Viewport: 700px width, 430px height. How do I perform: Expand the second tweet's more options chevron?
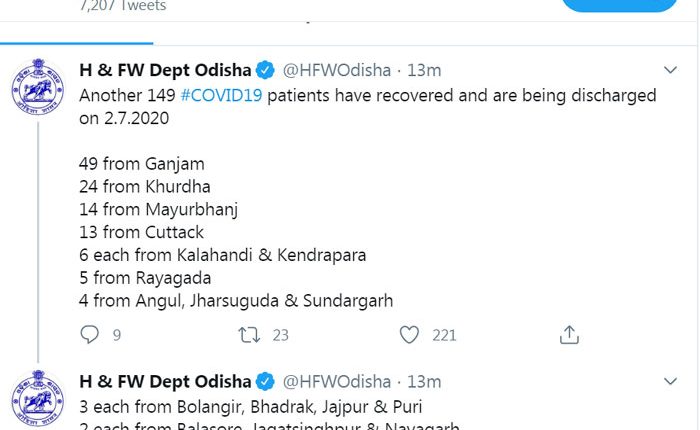pos(671,381)
